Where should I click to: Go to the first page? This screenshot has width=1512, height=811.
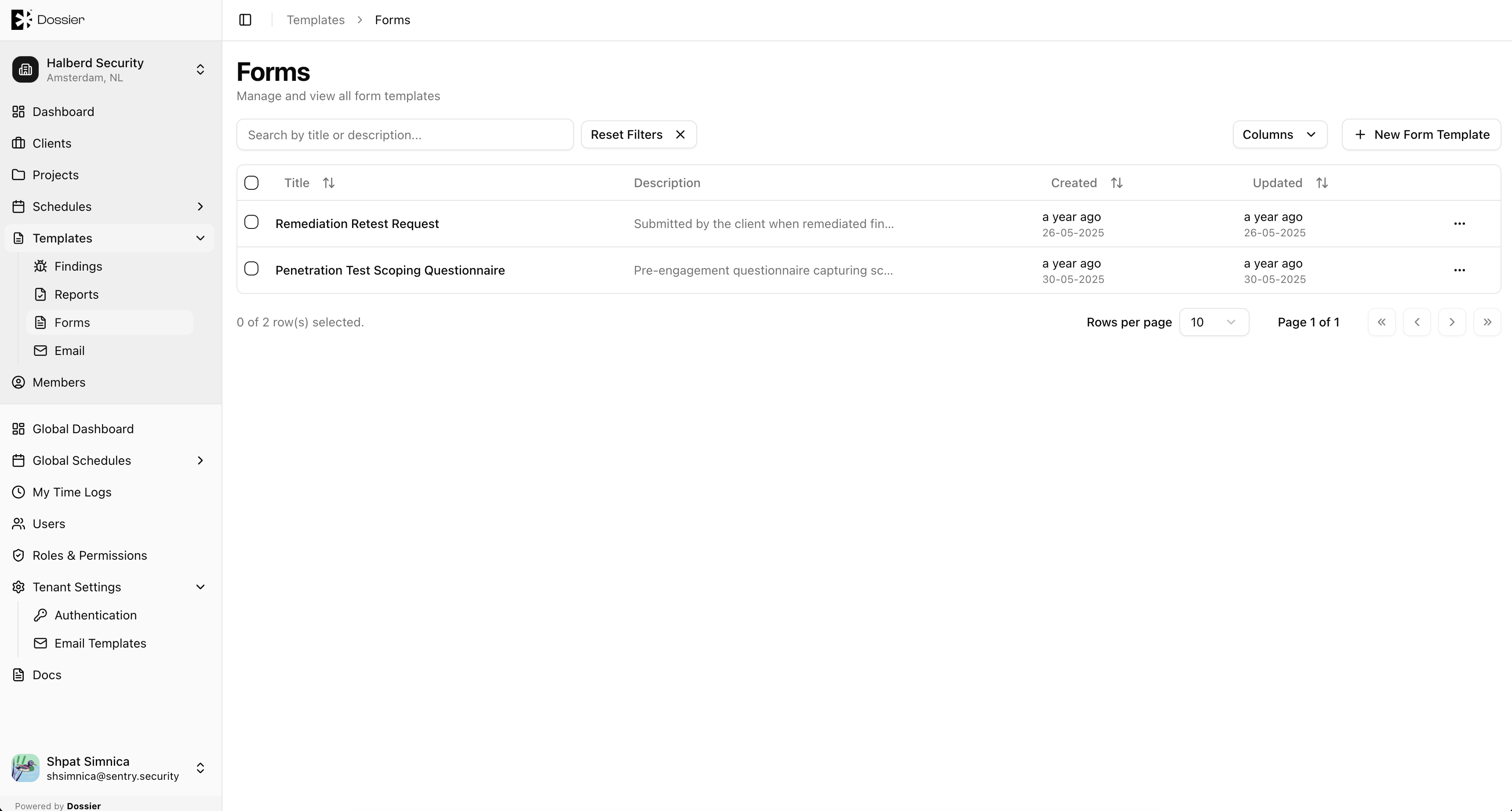click(x=1382, y=322)
